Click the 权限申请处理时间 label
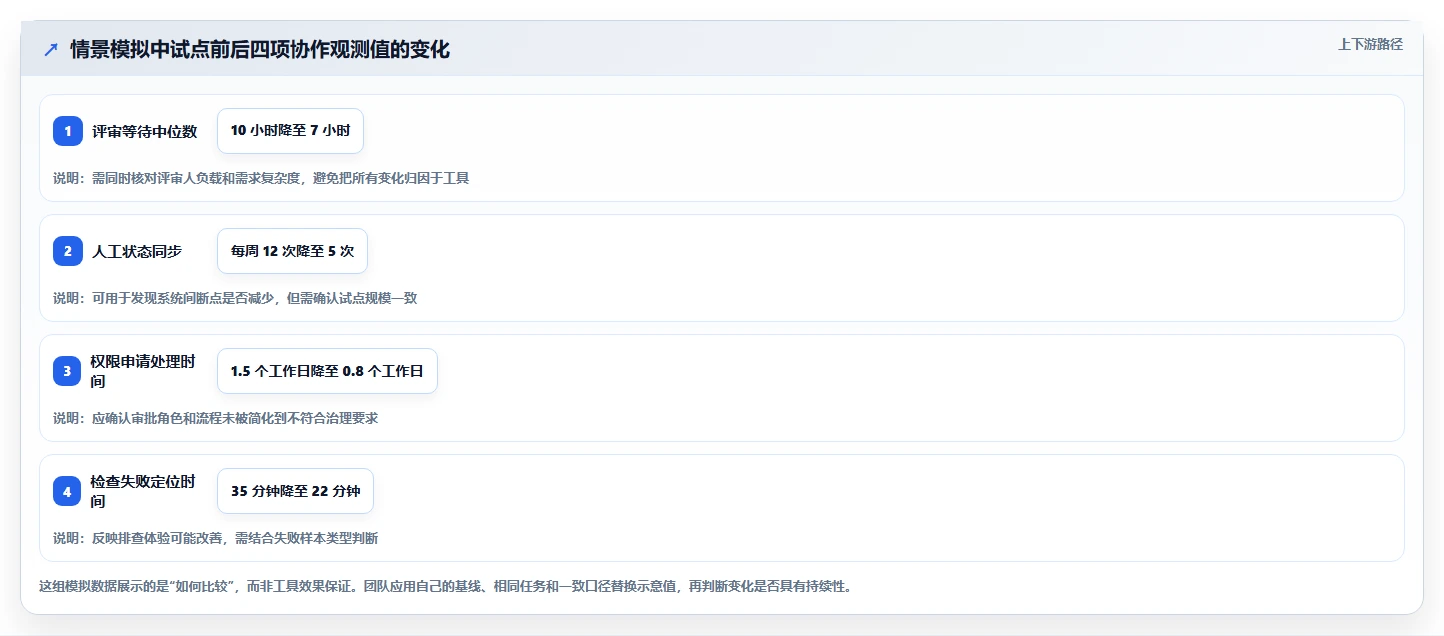 (144, 371)
